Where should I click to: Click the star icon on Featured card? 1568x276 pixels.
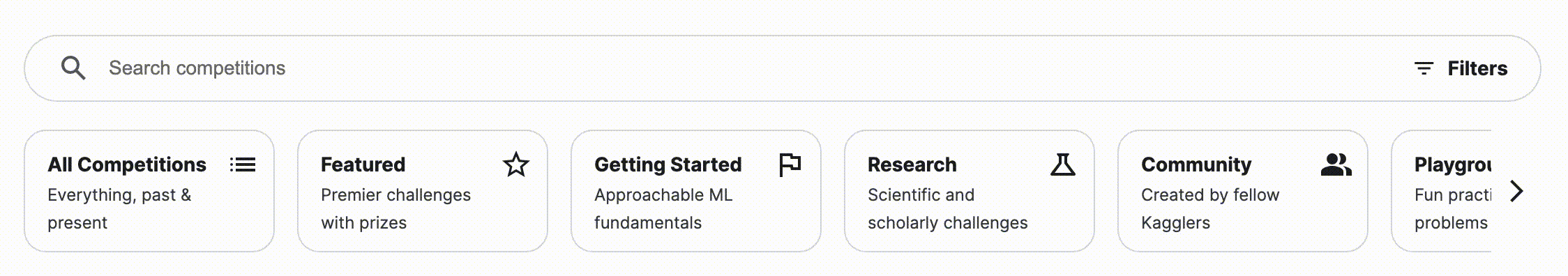point(516,164)
